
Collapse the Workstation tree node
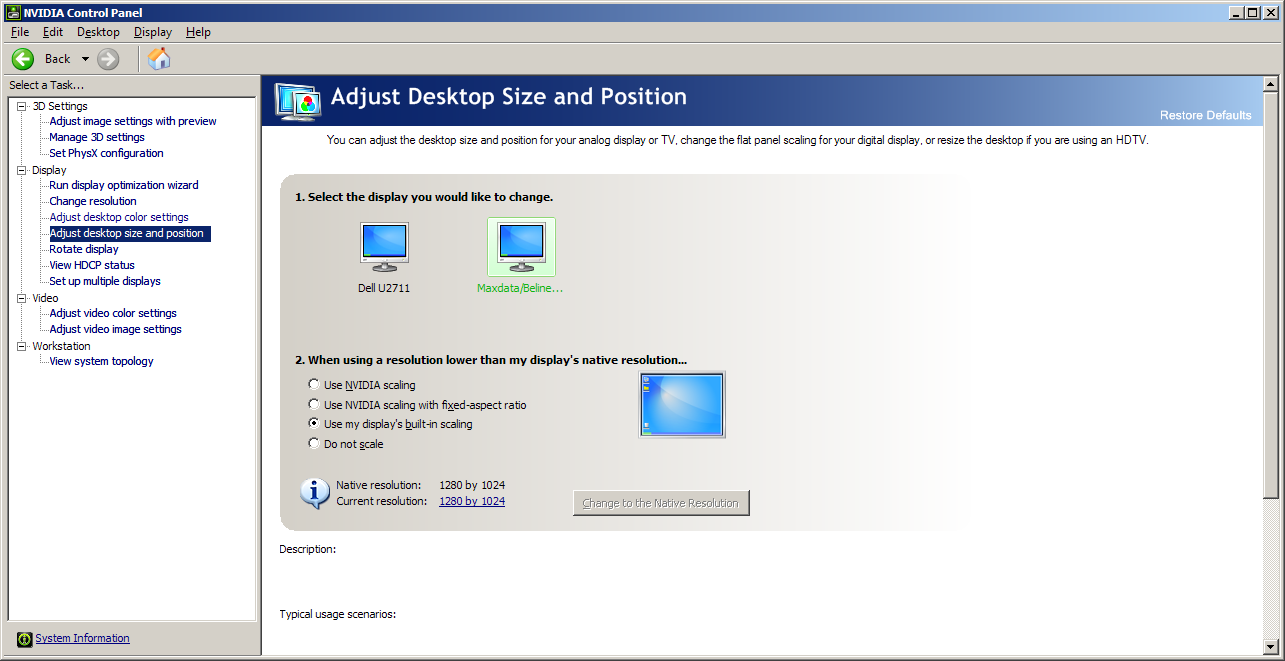[22, 346]
